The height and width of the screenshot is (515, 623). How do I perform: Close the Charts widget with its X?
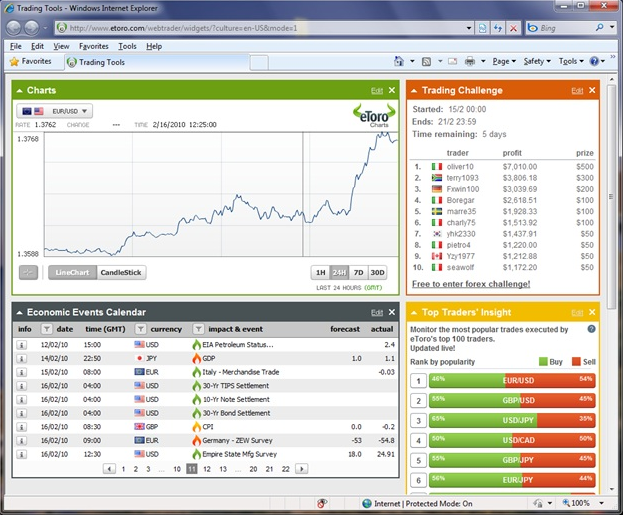click(392, 90)
